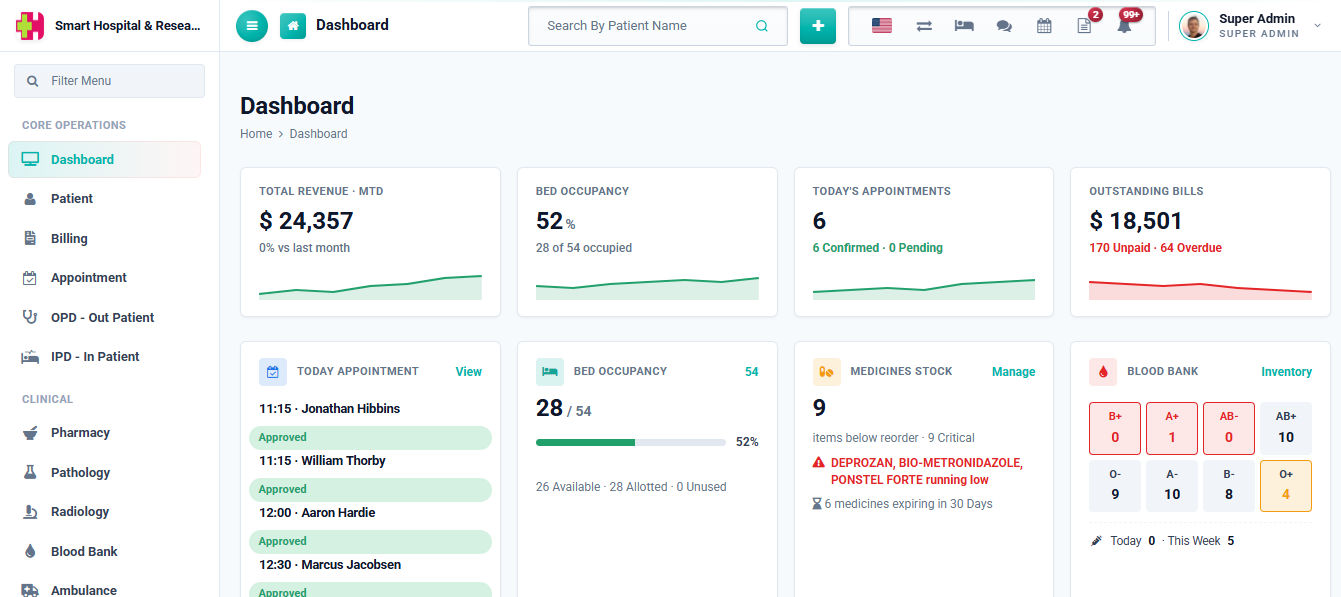Click View link on Today Appointment card
The height and width of the screenshot is (597, 1341).
(x=469, y=372)
